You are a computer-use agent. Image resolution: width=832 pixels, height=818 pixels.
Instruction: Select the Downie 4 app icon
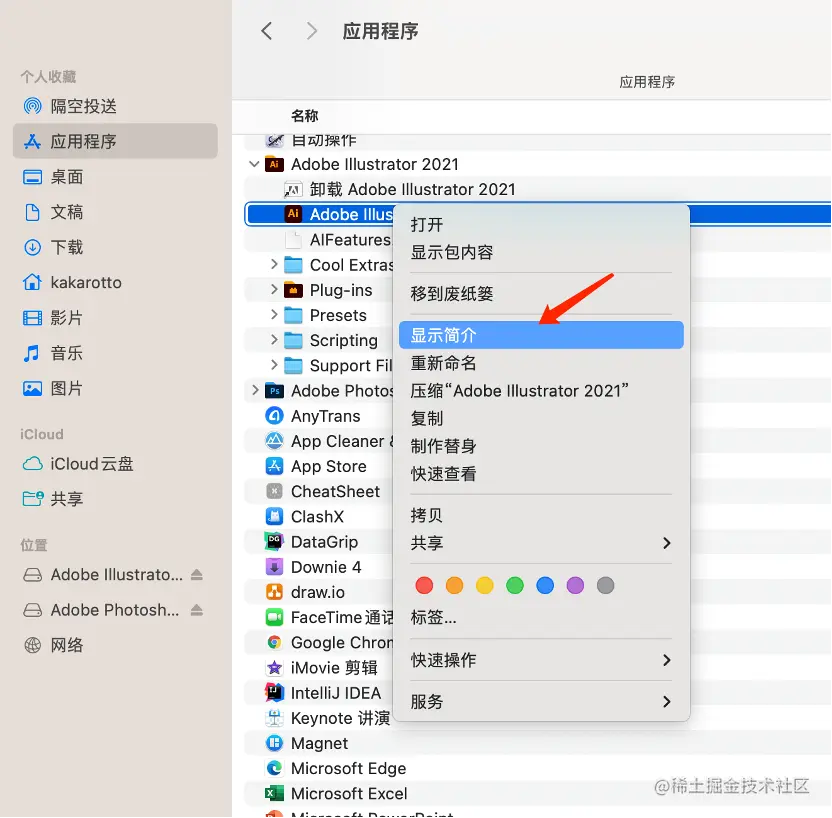click(x=274, y=567)
